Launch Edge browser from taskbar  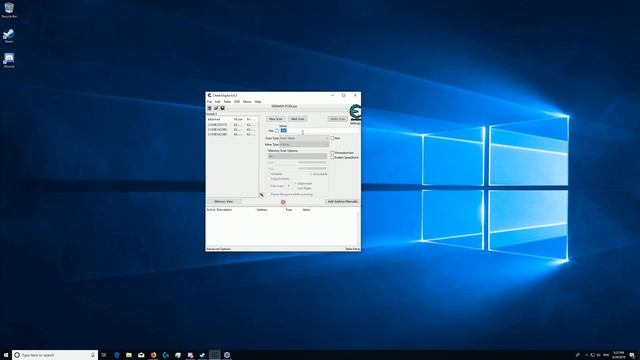[x=117, y=355]
